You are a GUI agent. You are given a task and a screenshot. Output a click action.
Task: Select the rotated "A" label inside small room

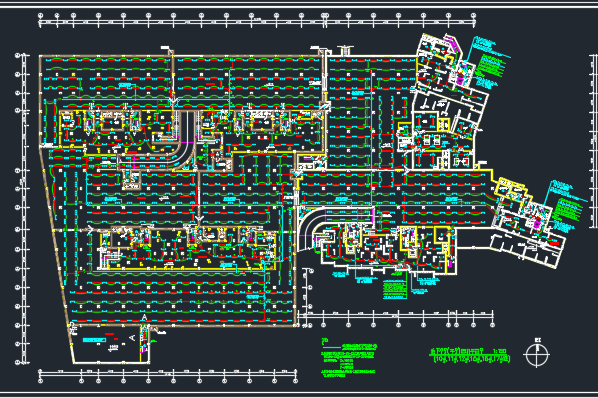click(x=132, y=338)
